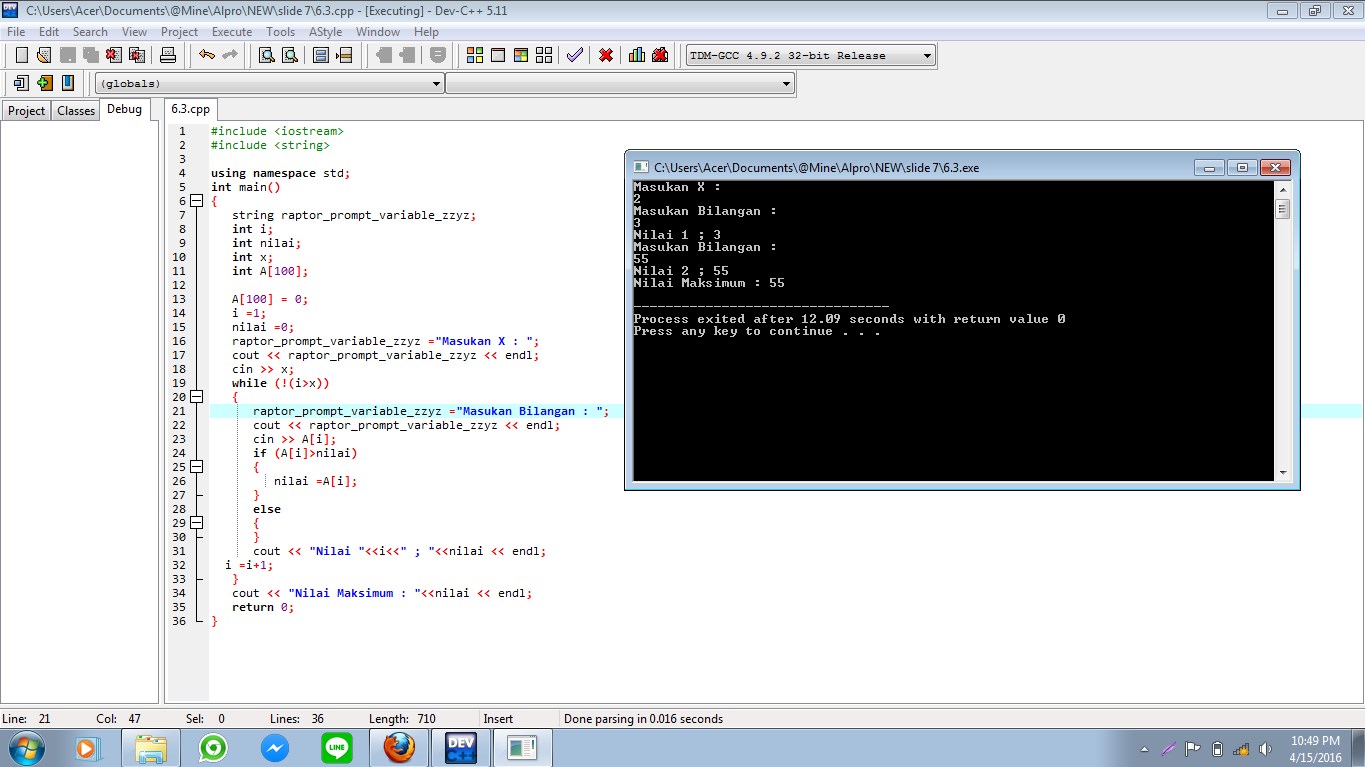The width and height of the screenshot is (1365, 767).
Task: Click the Compile four-squares icon
Action: pos(475,55)
